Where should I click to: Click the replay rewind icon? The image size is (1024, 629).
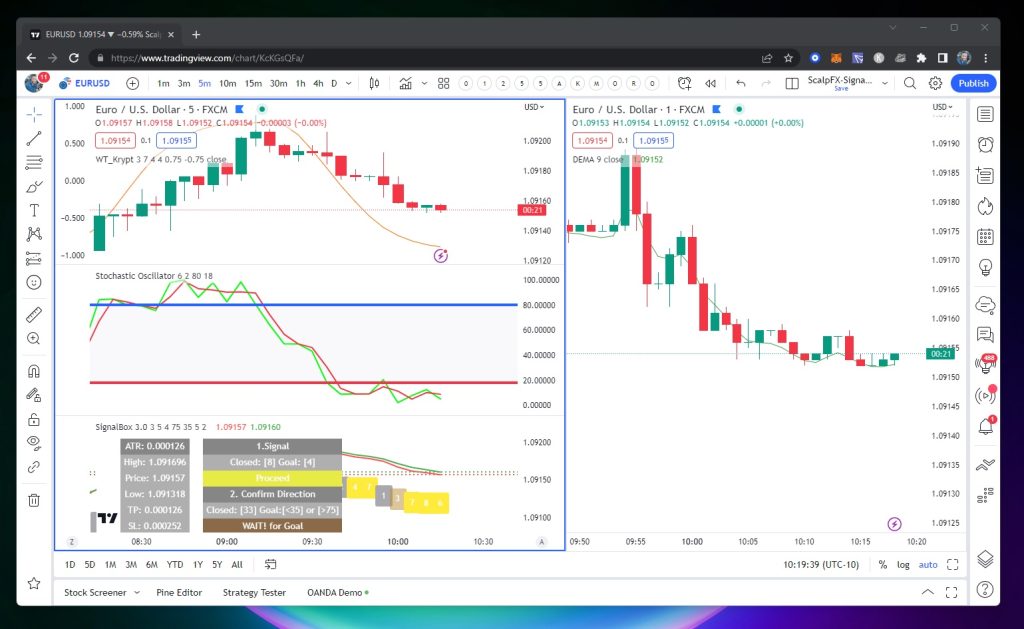[711, 83]
